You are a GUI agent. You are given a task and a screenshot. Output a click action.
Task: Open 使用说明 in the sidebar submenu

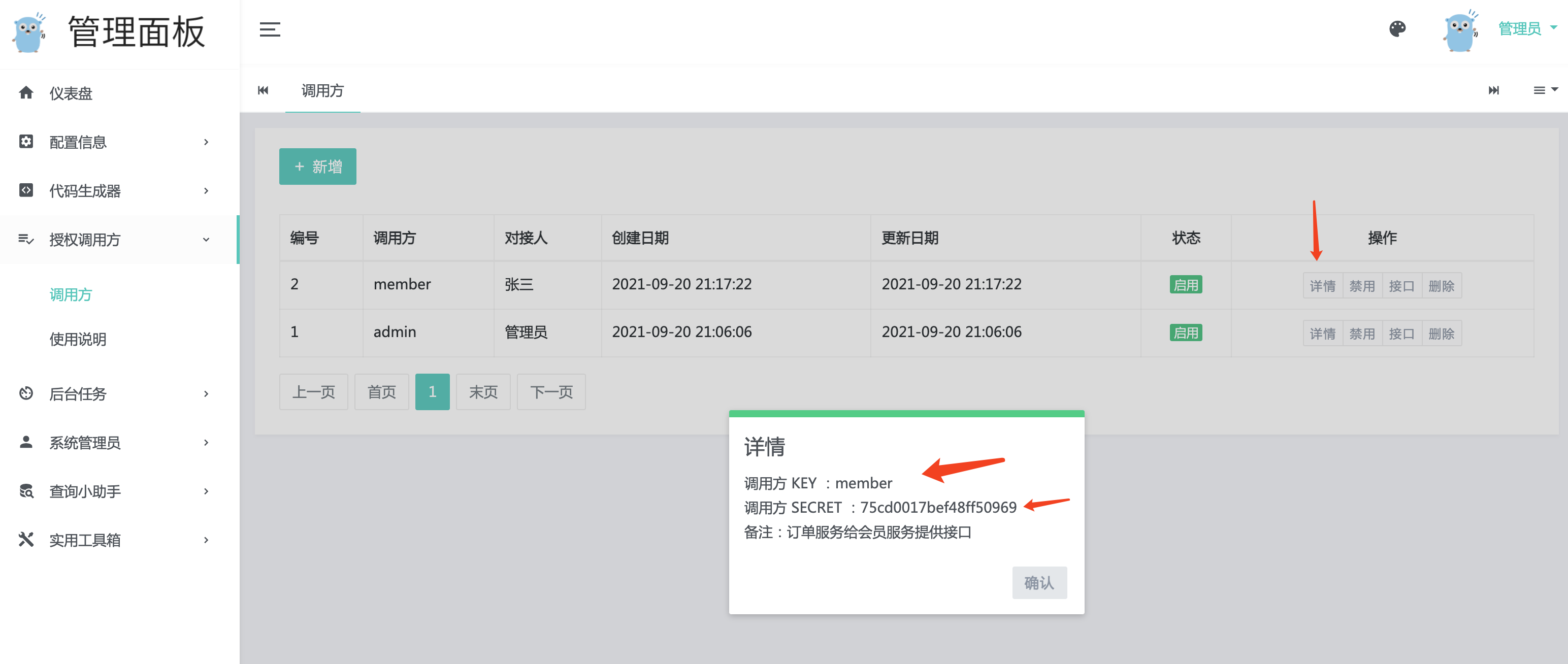click(x=78, y=339)
